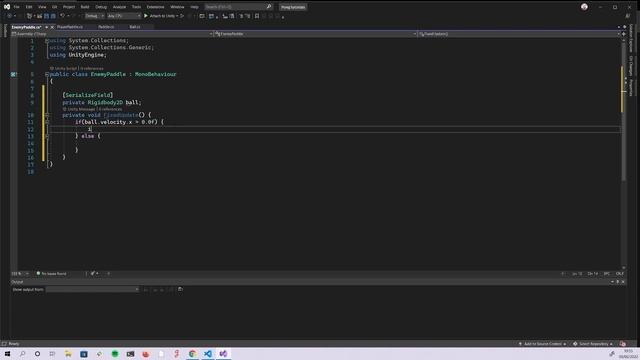Image resolution: width=640 pixels, height=360 pixels.
Task: Open the Debug configuration dropdown
Action: click(x=94, y=16)
